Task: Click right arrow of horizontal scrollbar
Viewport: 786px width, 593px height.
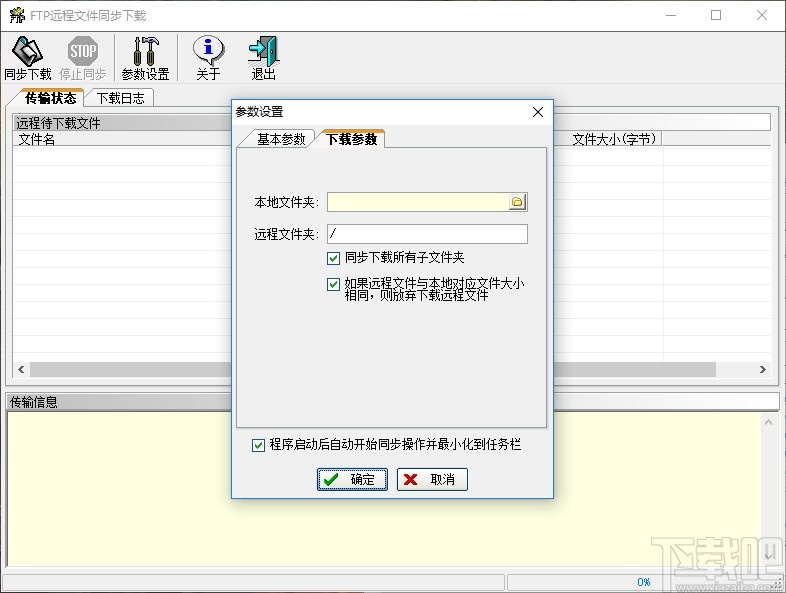Action: (x=762, y=369)
